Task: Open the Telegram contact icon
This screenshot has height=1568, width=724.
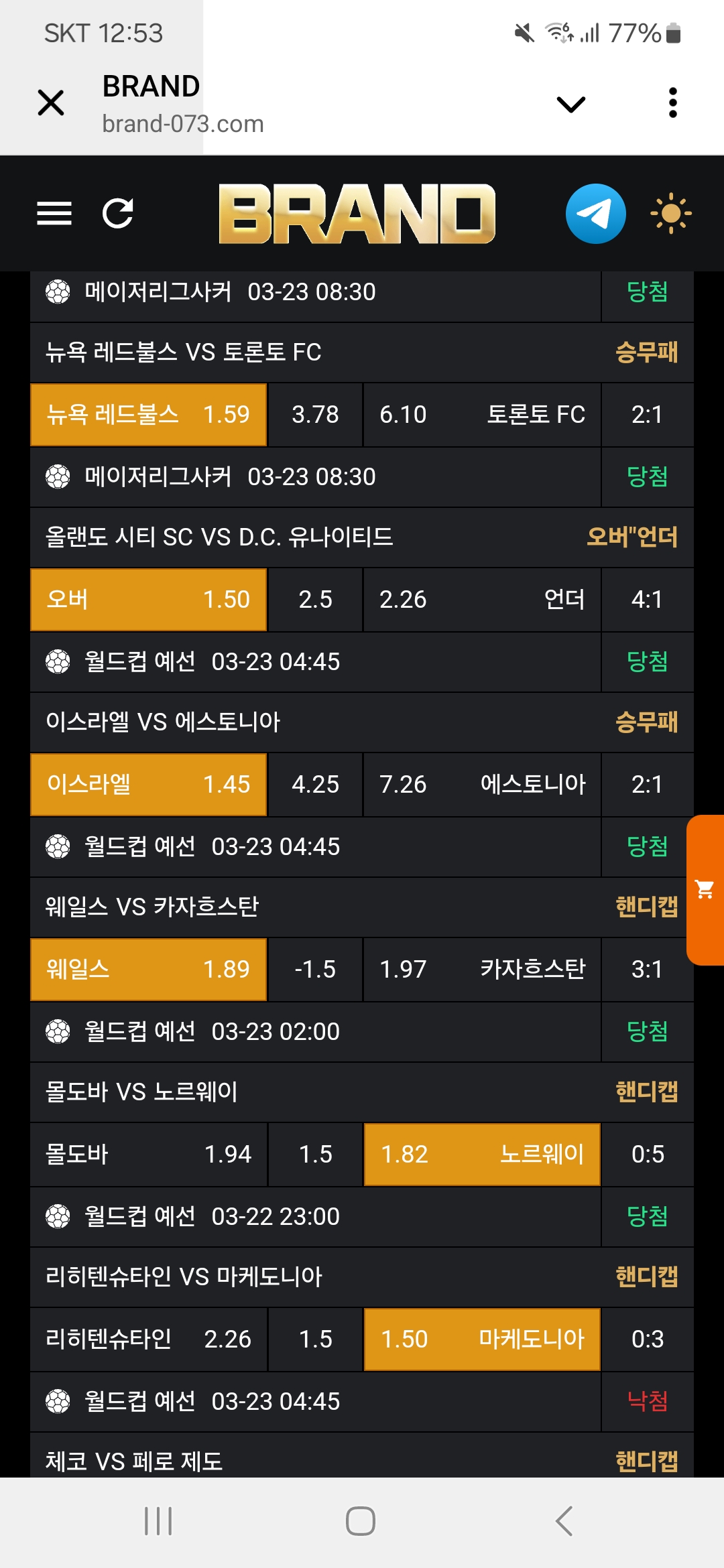Action: (595, 214)
